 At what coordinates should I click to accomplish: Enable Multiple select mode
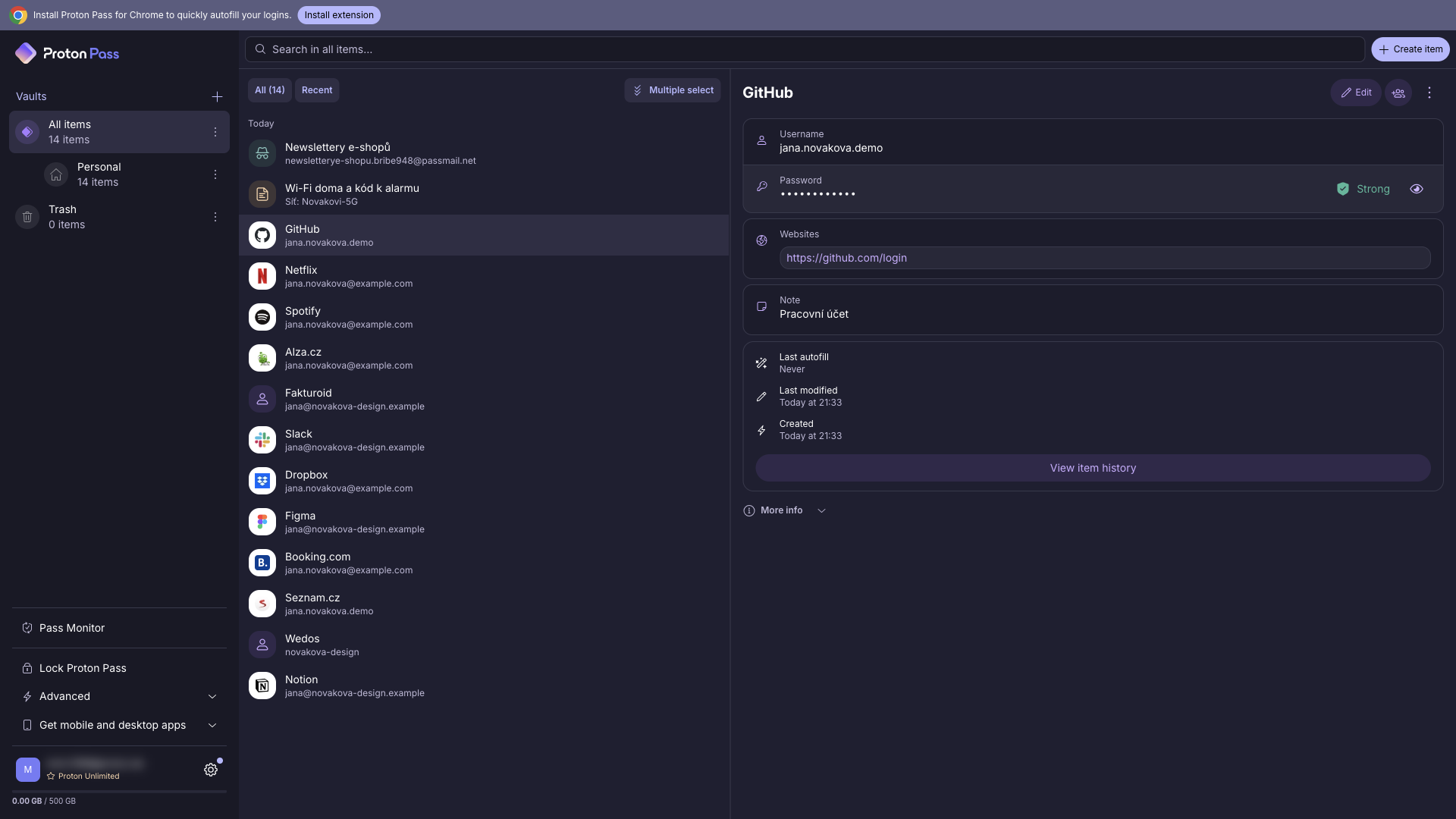673,90
